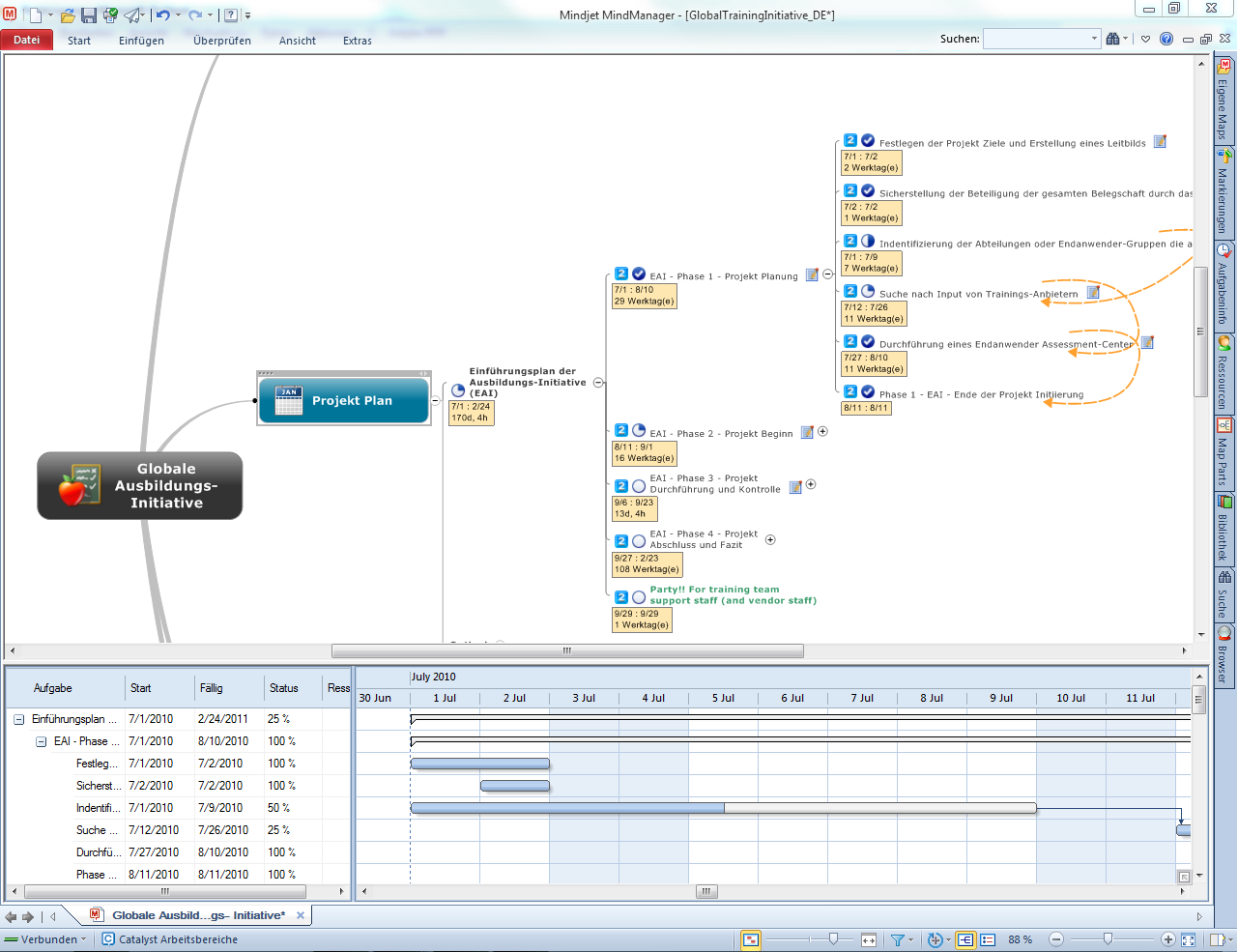Click Catalyst Arbeitsbereiche in status bar
The image size is (1238, 952).
[170, 939]
